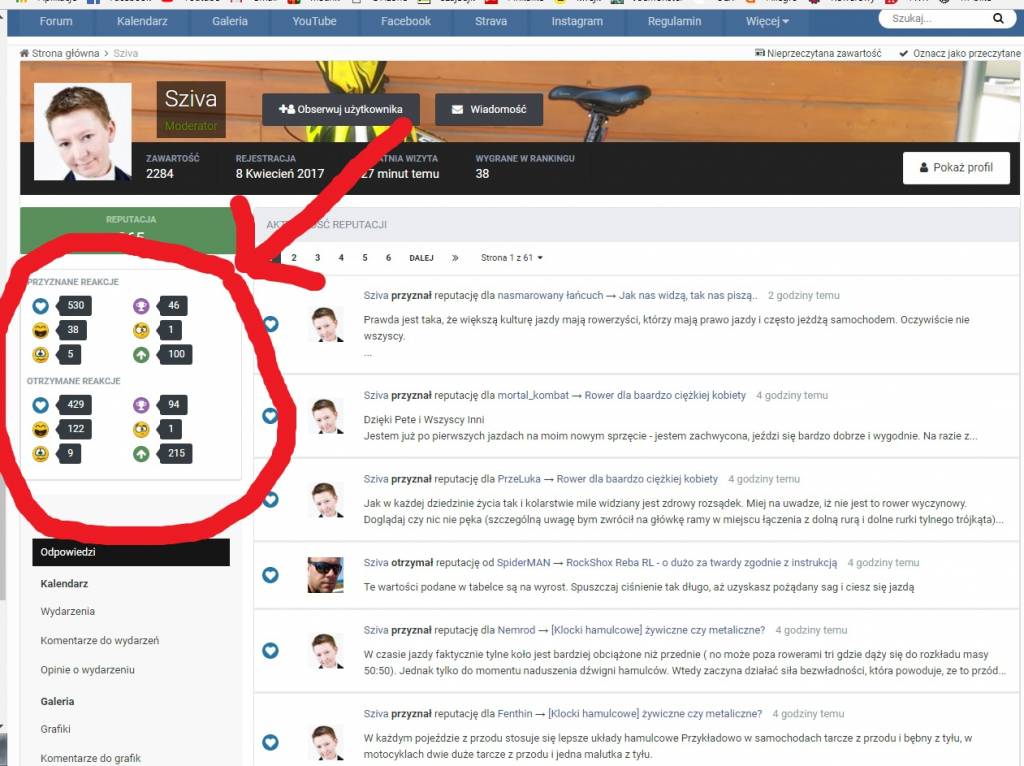Click the received trophy reaction icon with 94

141,405
